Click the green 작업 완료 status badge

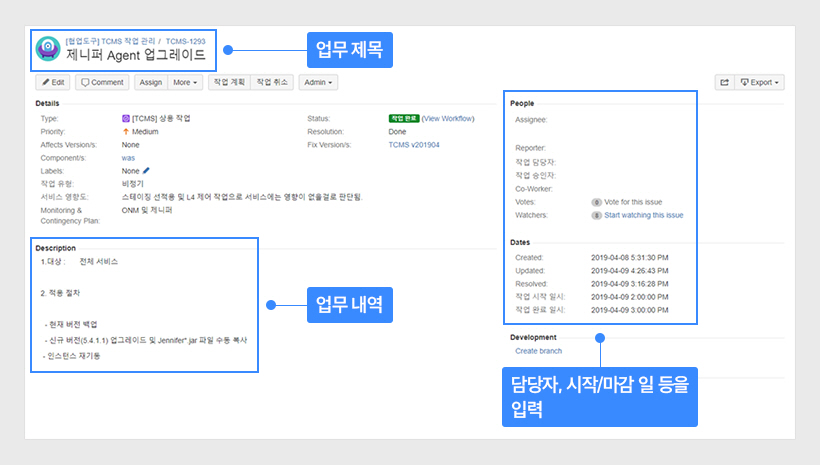pyautogui.click(x=403, y=118)
